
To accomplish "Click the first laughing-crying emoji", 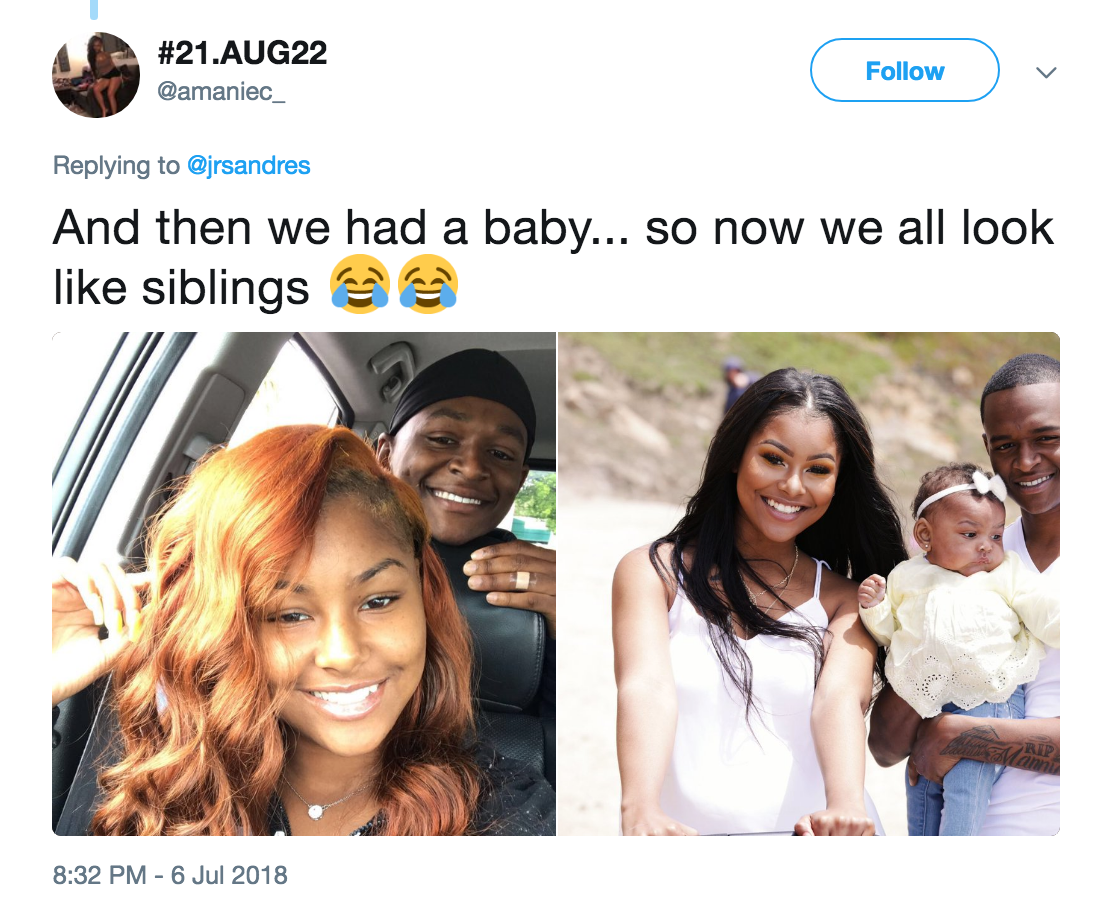I will click(360, 284).
